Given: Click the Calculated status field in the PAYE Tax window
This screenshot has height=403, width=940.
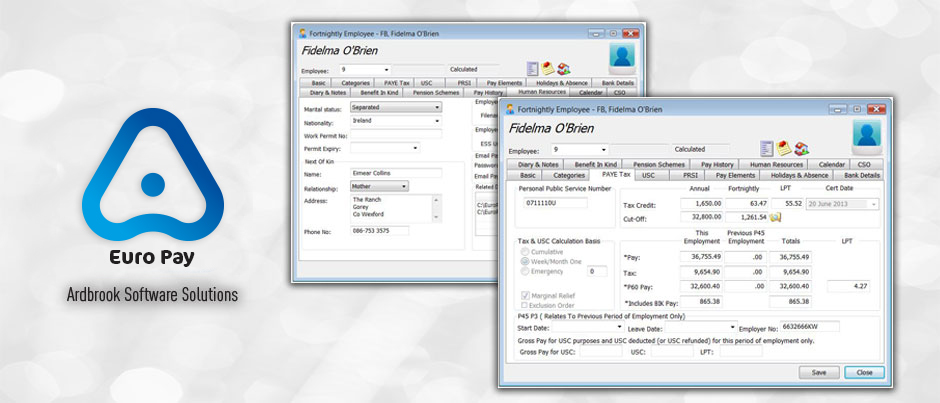Looking at the screenshot, I should tap(701, 149).
